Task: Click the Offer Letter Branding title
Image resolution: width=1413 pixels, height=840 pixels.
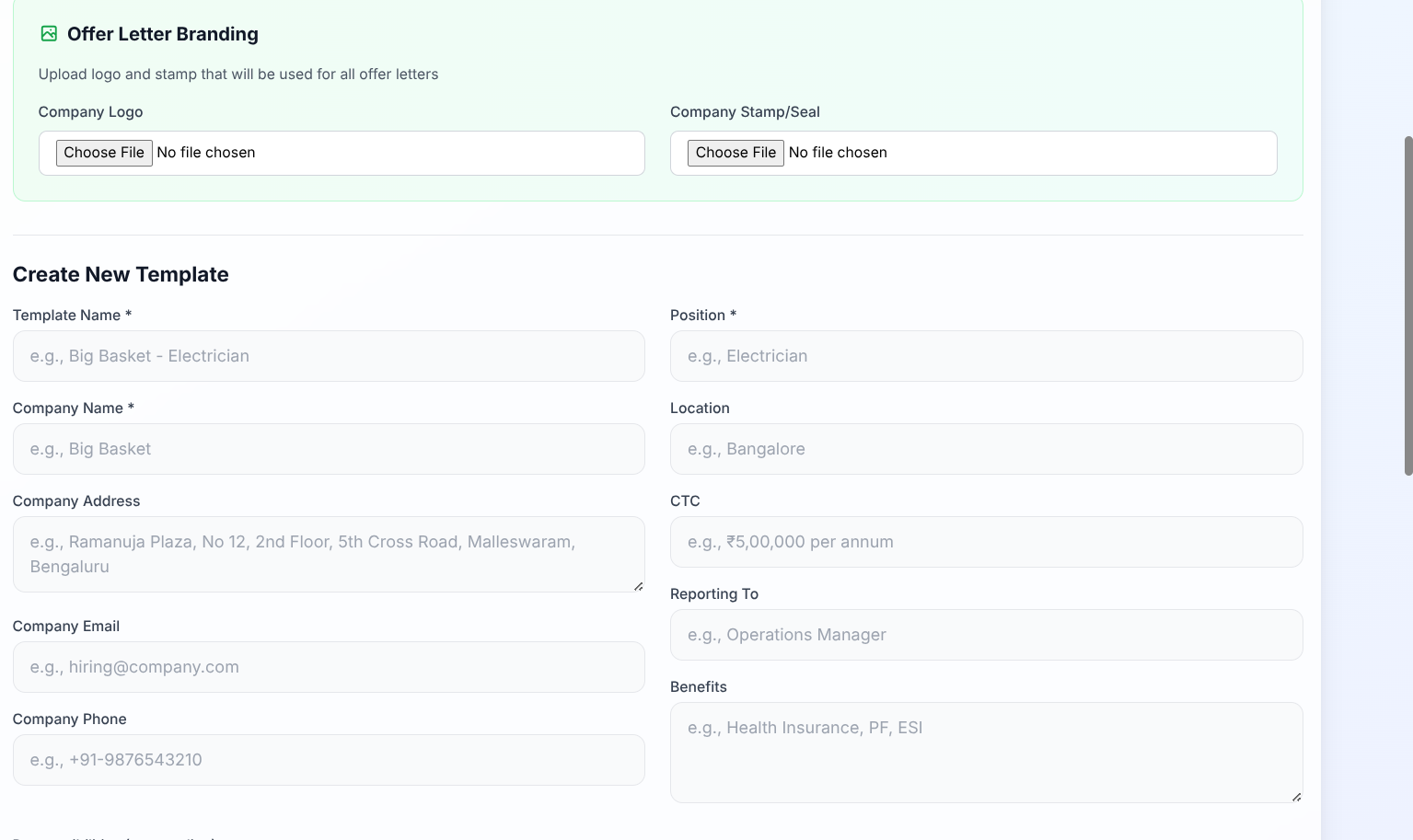Action: [163, 34]
